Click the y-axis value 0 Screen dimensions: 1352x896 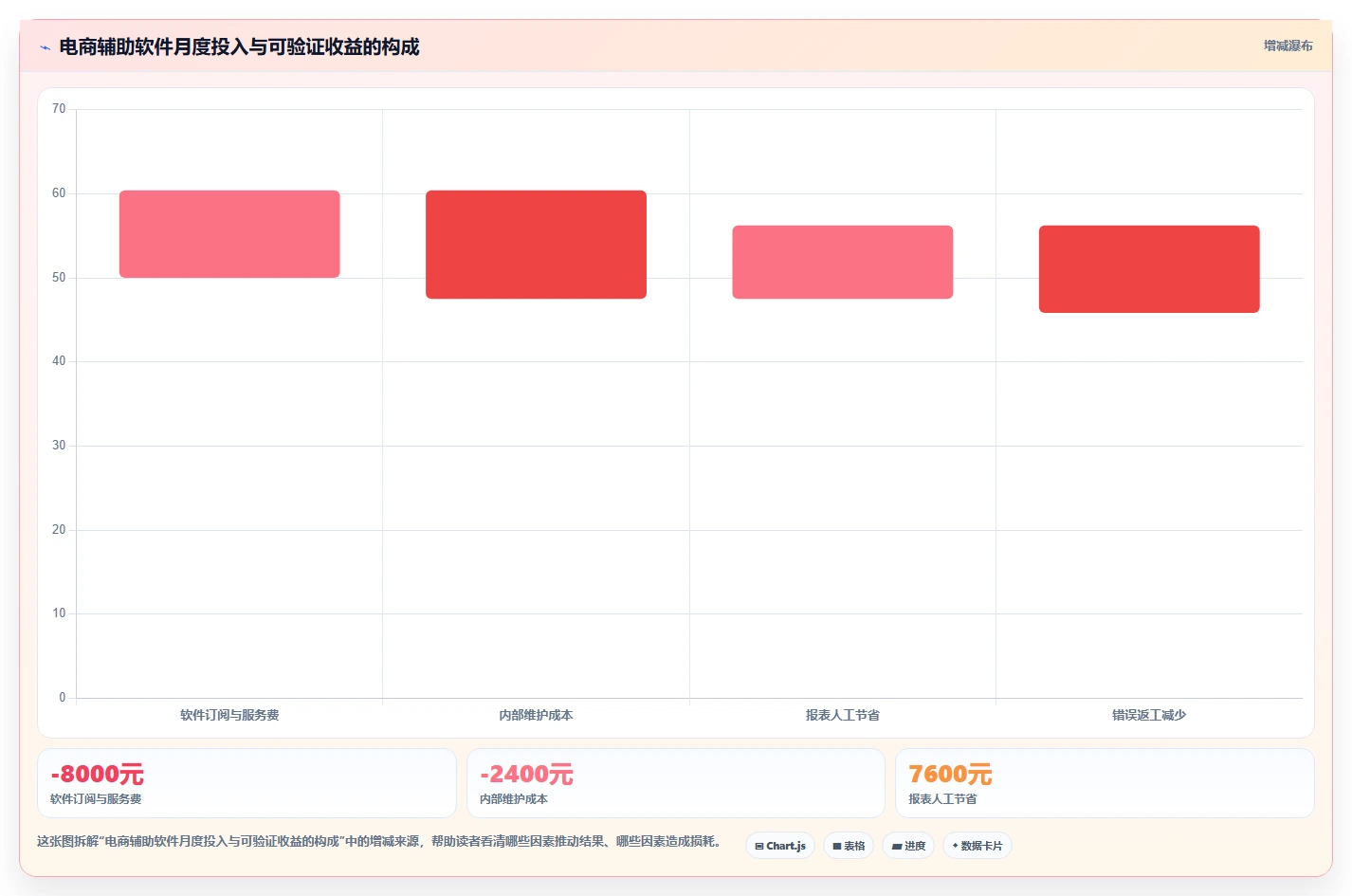coord(63,698)
